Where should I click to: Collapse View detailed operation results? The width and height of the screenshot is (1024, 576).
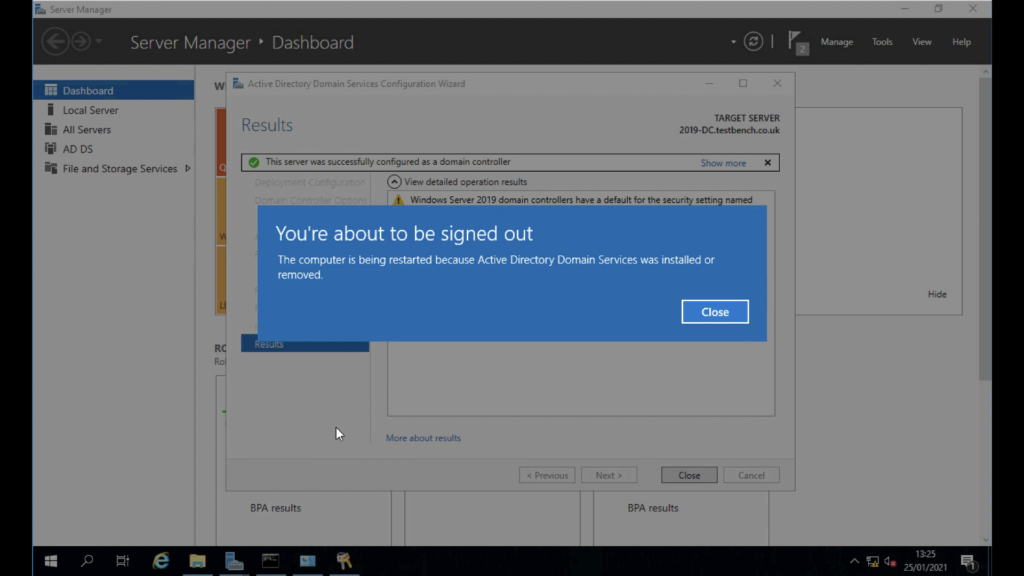394,182
